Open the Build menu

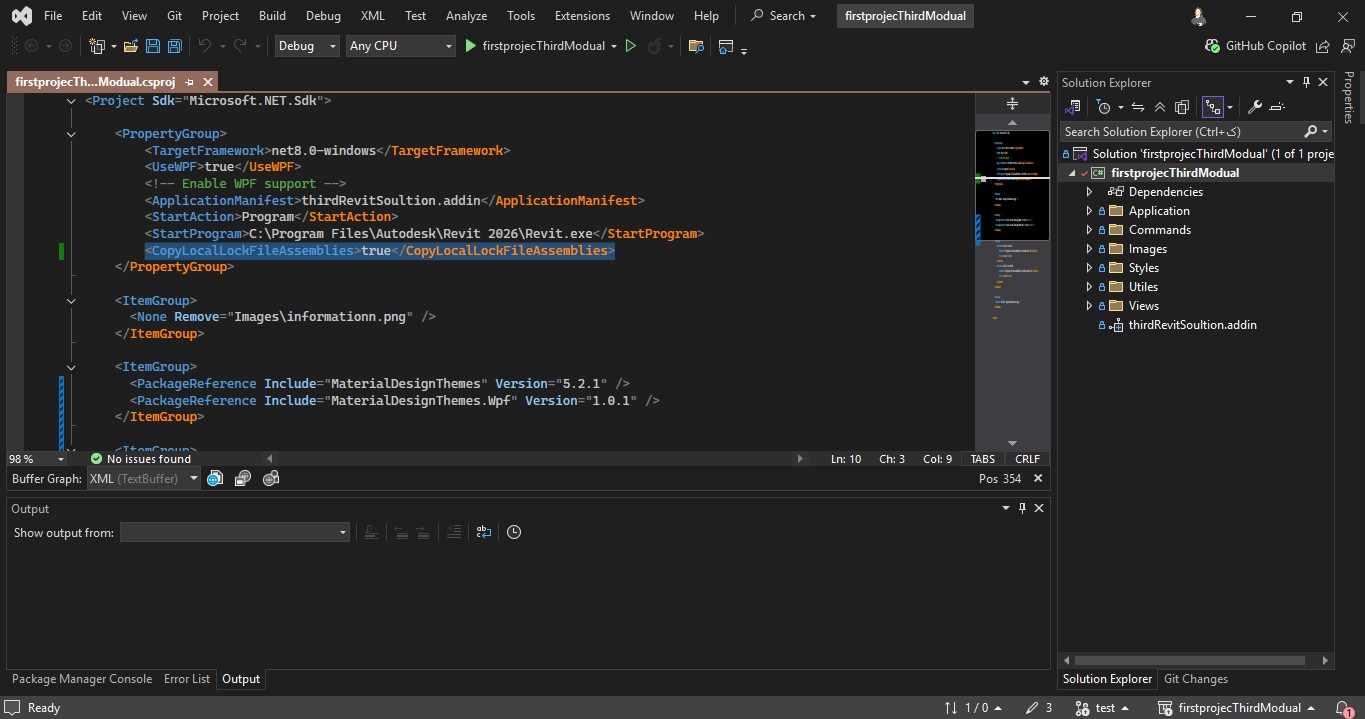coord(272,16)
